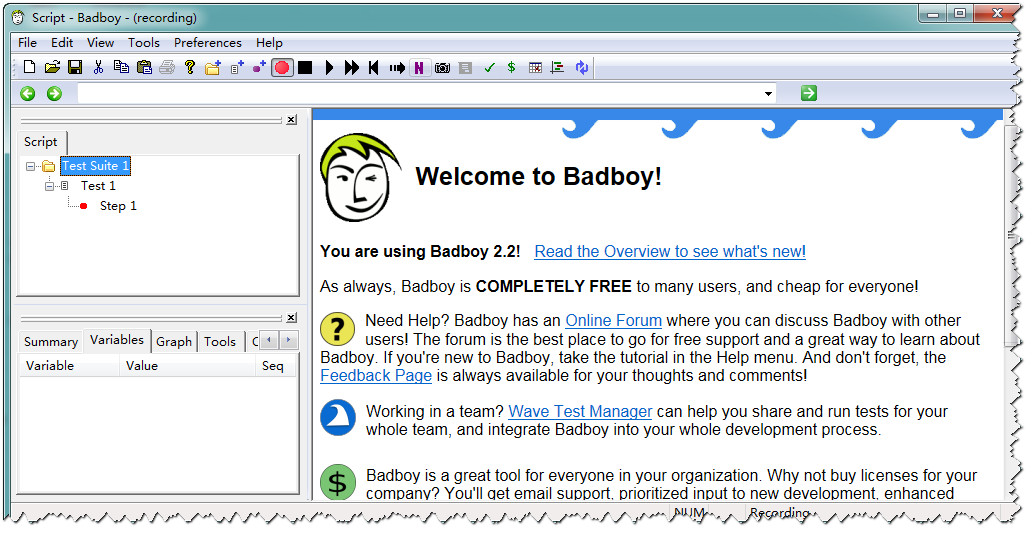1032x533 pixels.
Task: Toggle the purple N recording mode button
Action: tap(419, 67)
